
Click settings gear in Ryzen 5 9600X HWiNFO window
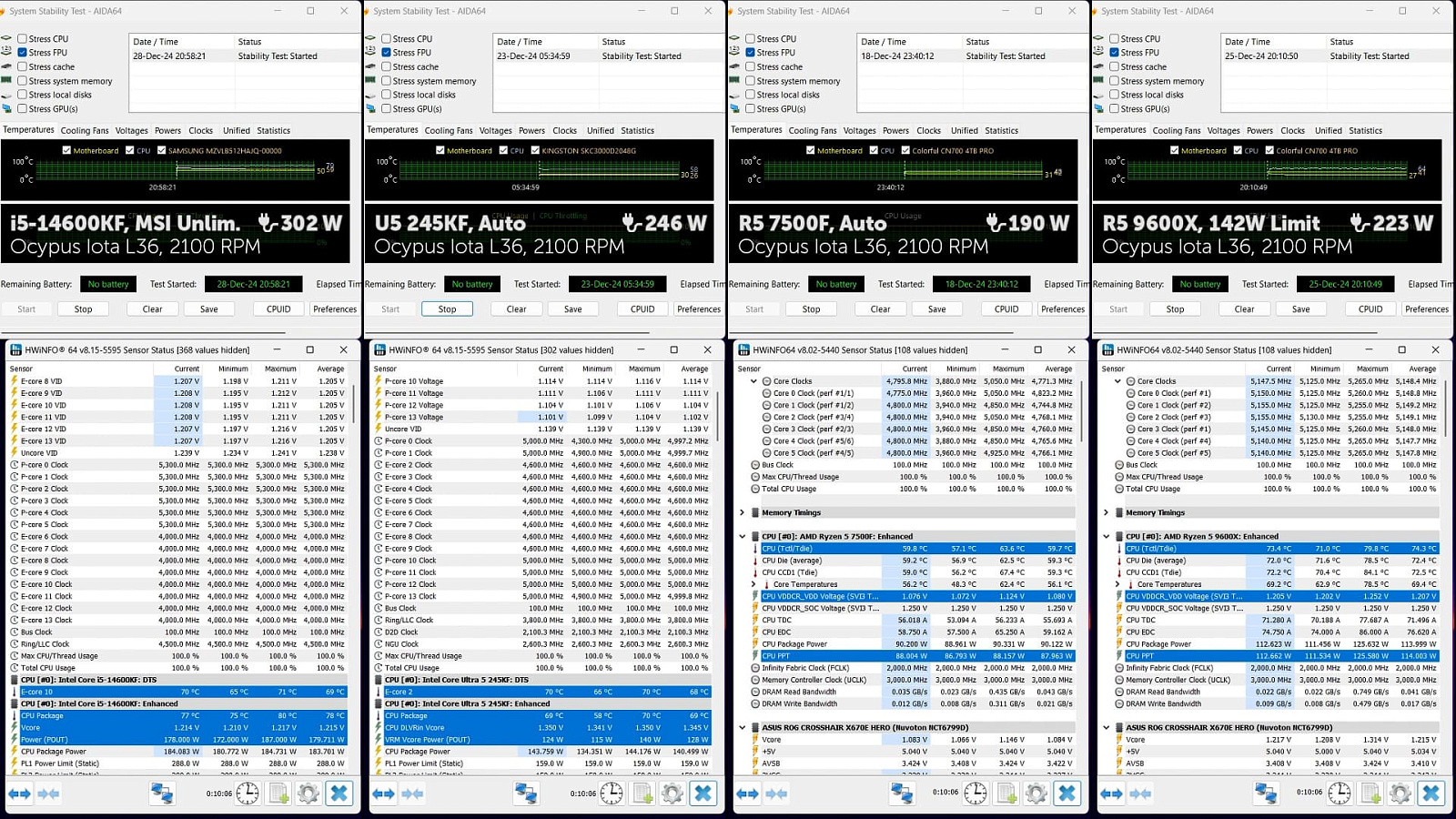tap(1400, 794)
